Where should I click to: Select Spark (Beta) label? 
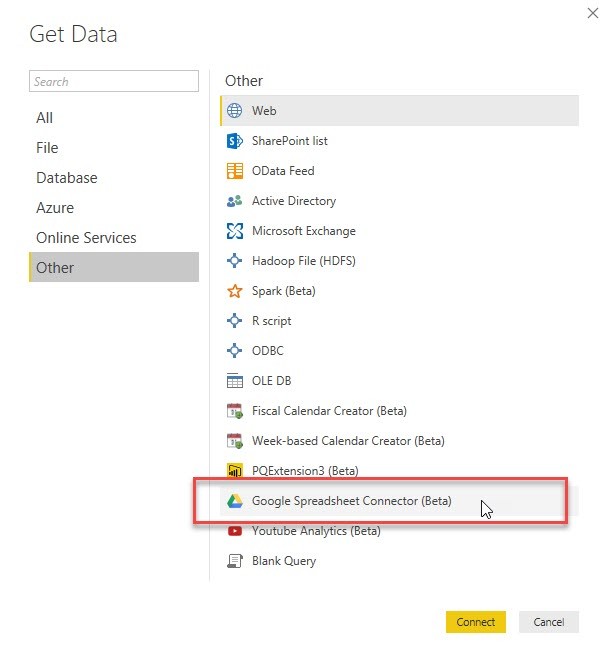tap(283, 291)
